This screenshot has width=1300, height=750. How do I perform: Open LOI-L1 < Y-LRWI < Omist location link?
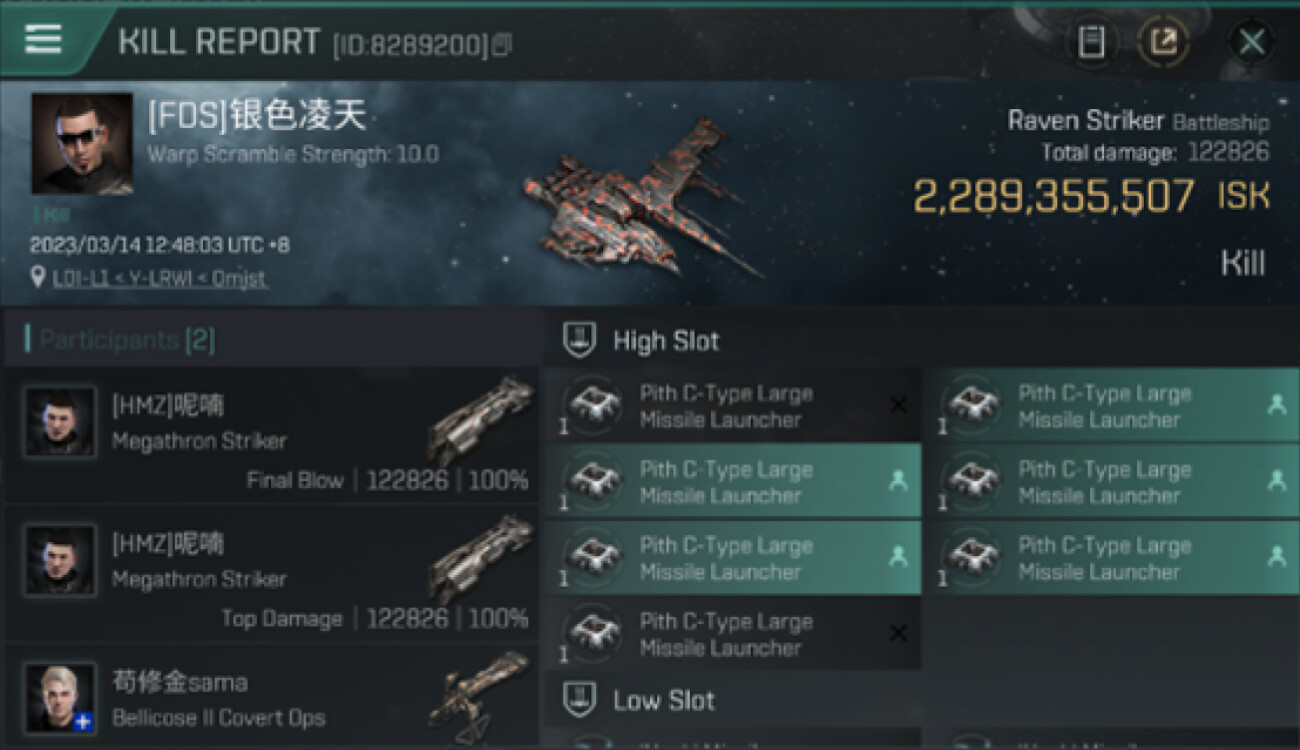tap(160, 278)
